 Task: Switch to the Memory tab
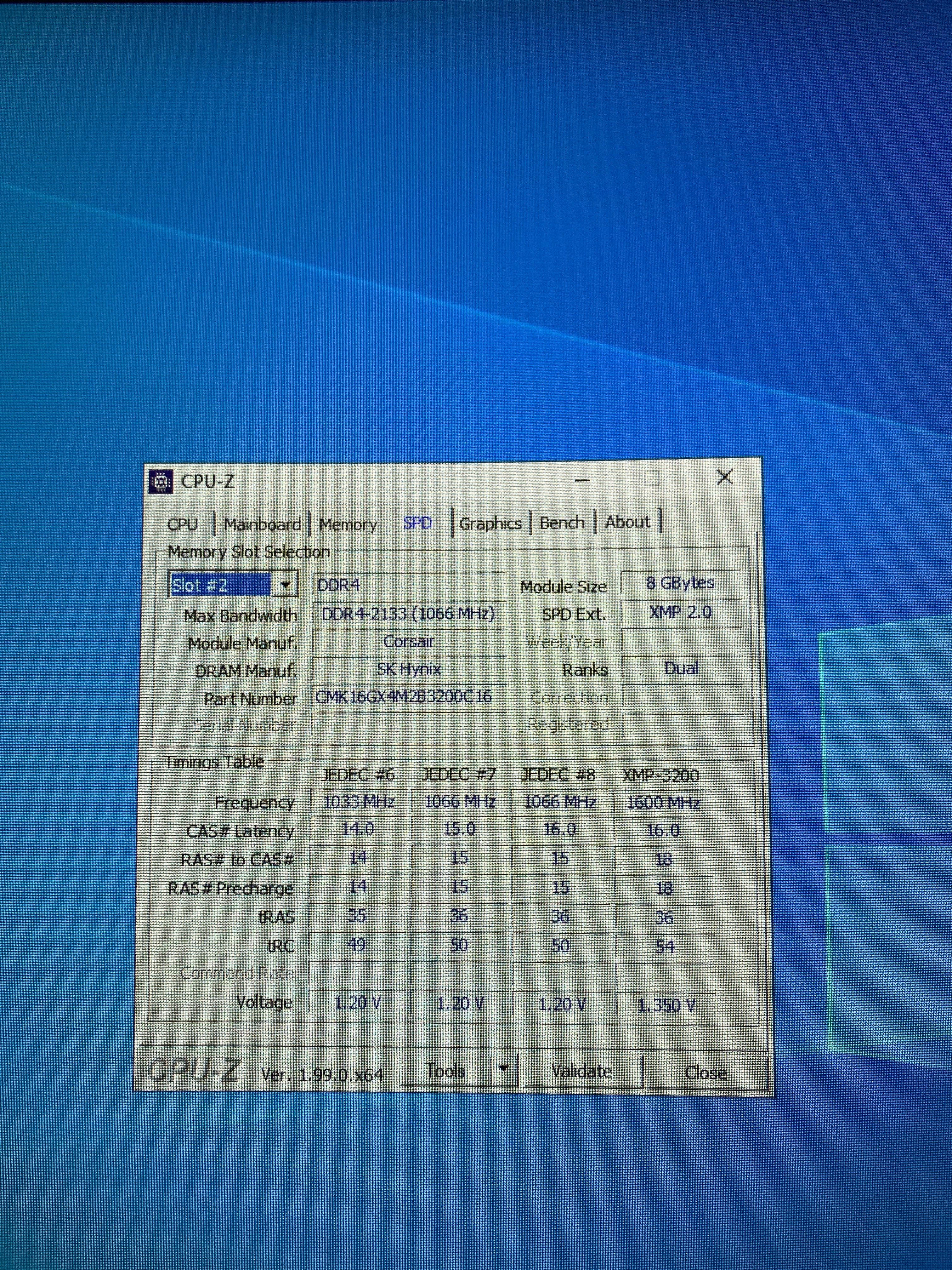coord(348,524)
